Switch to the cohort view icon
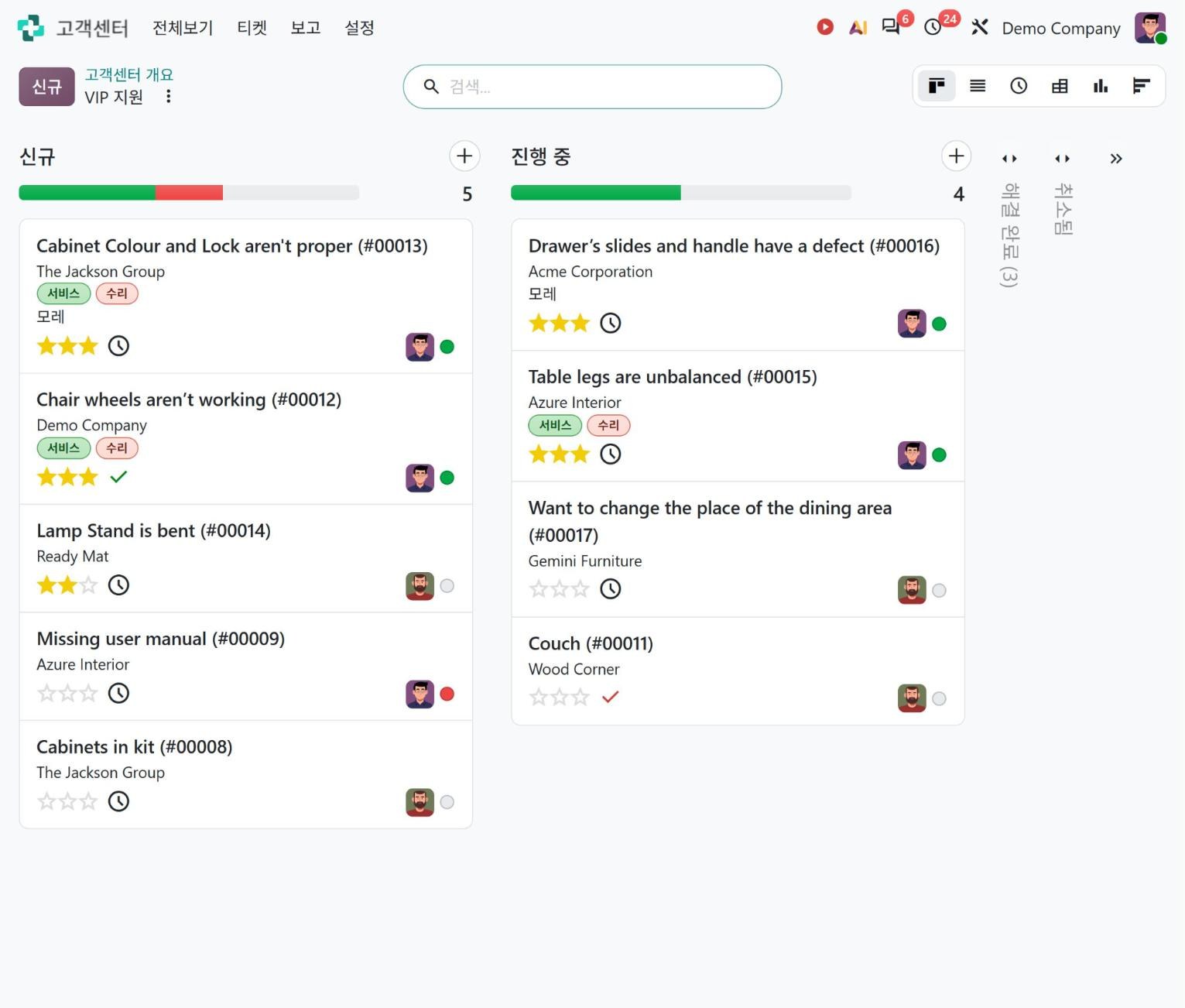This screenshot has width=1185, height=1008. 1142,86
